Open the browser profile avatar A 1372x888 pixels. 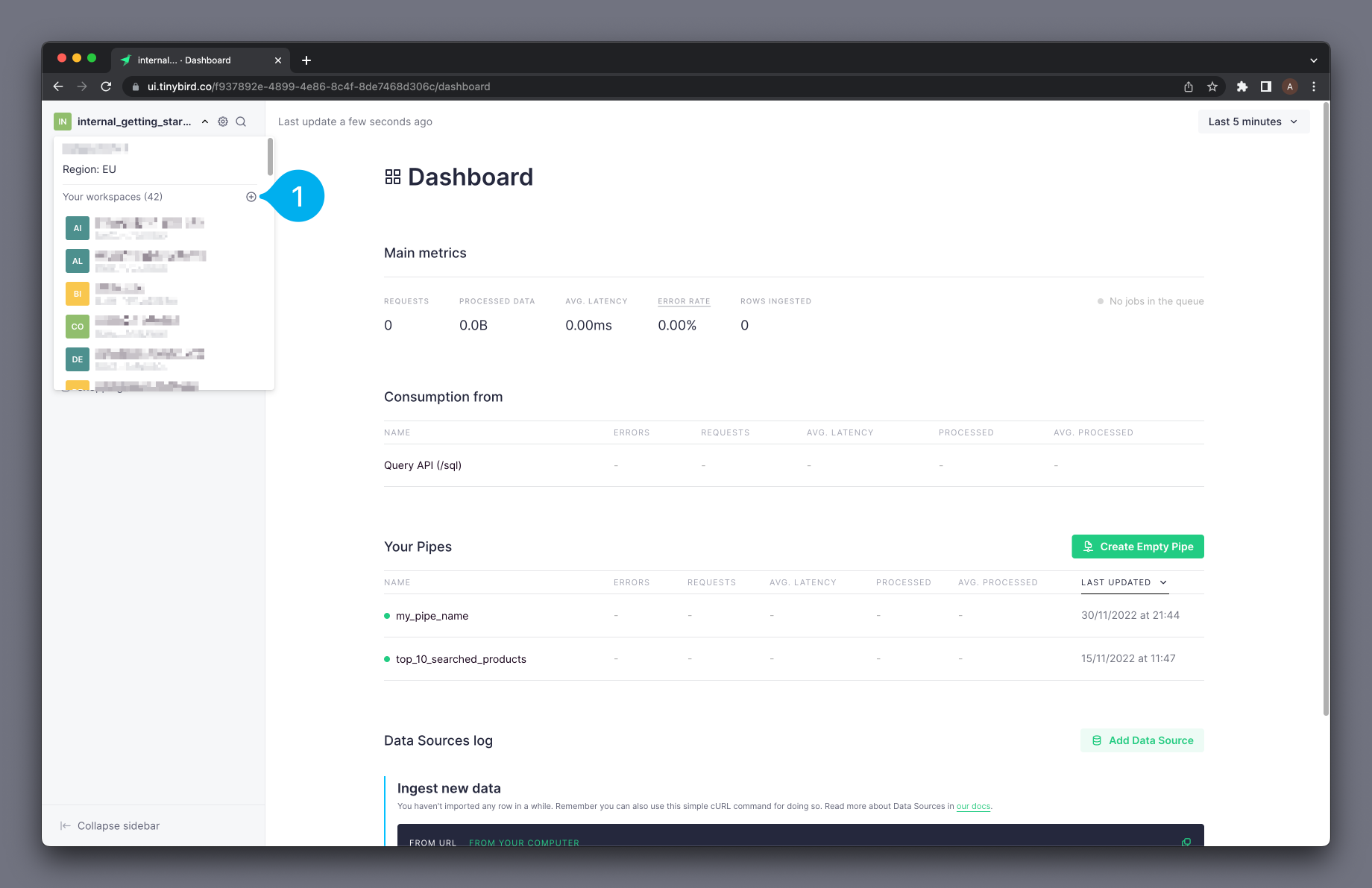(1290, 86)
